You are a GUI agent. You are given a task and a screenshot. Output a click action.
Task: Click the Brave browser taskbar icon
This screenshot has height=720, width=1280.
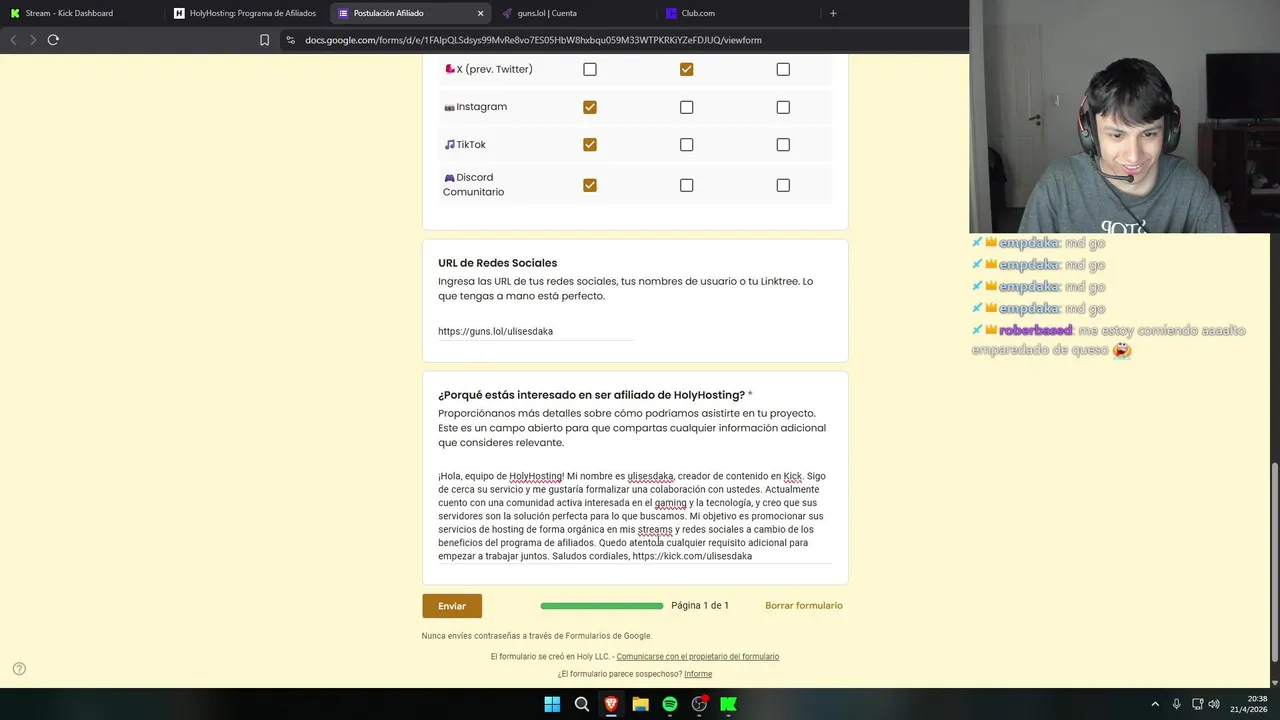click(611, 704)
